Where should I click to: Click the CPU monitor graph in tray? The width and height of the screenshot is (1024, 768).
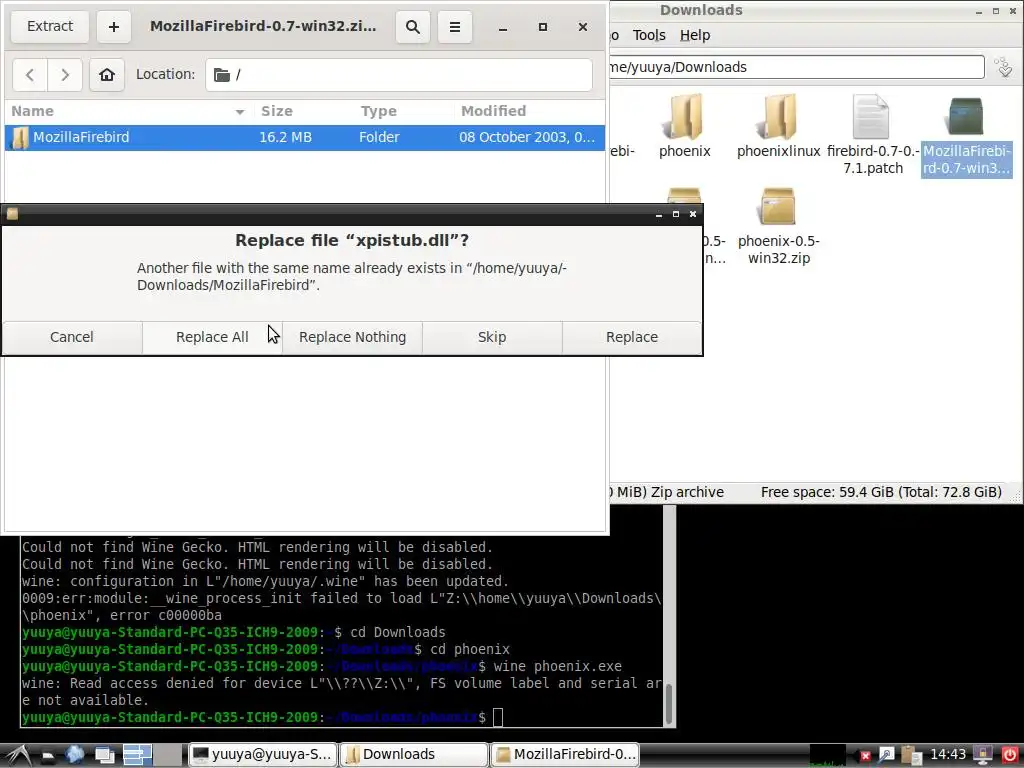[x=828, y=755]
